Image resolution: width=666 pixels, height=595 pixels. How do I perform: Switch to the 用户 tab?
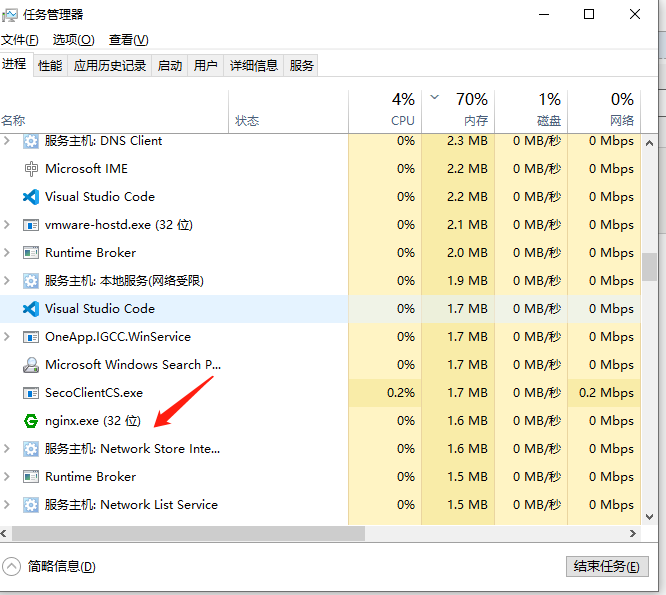click(x=206, y=65)
